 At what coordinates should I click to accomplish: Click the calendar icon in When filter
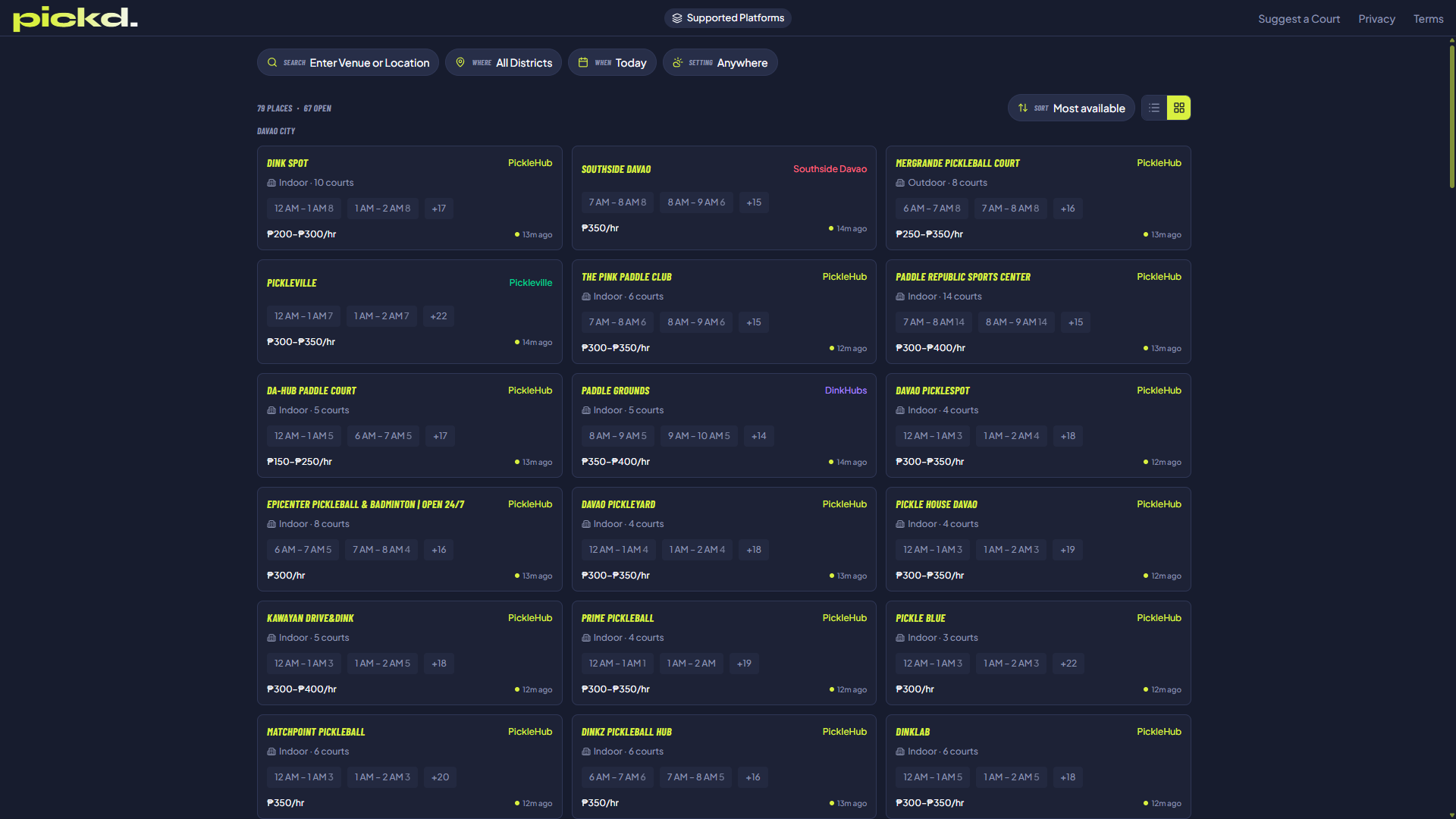583,63
